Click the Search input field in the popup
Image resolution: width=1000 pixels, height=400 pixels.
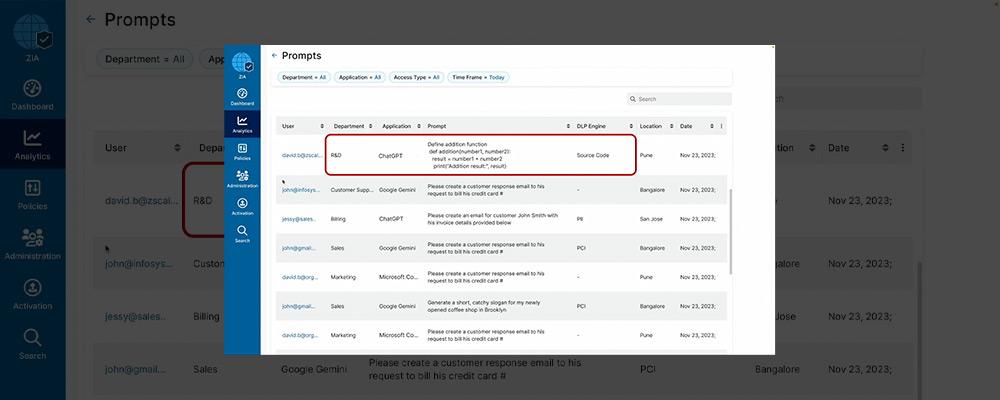coord(679,99)
